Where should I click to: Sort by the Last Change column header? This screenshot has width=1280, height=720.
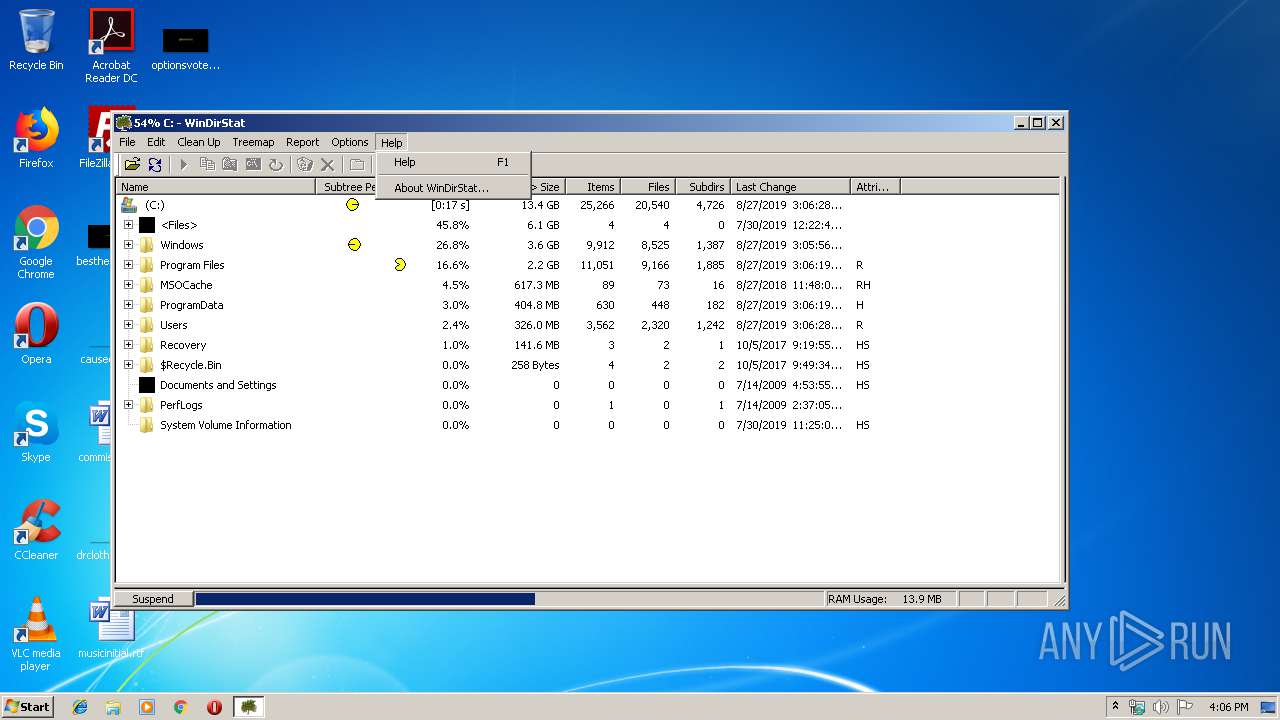point(790,187)
